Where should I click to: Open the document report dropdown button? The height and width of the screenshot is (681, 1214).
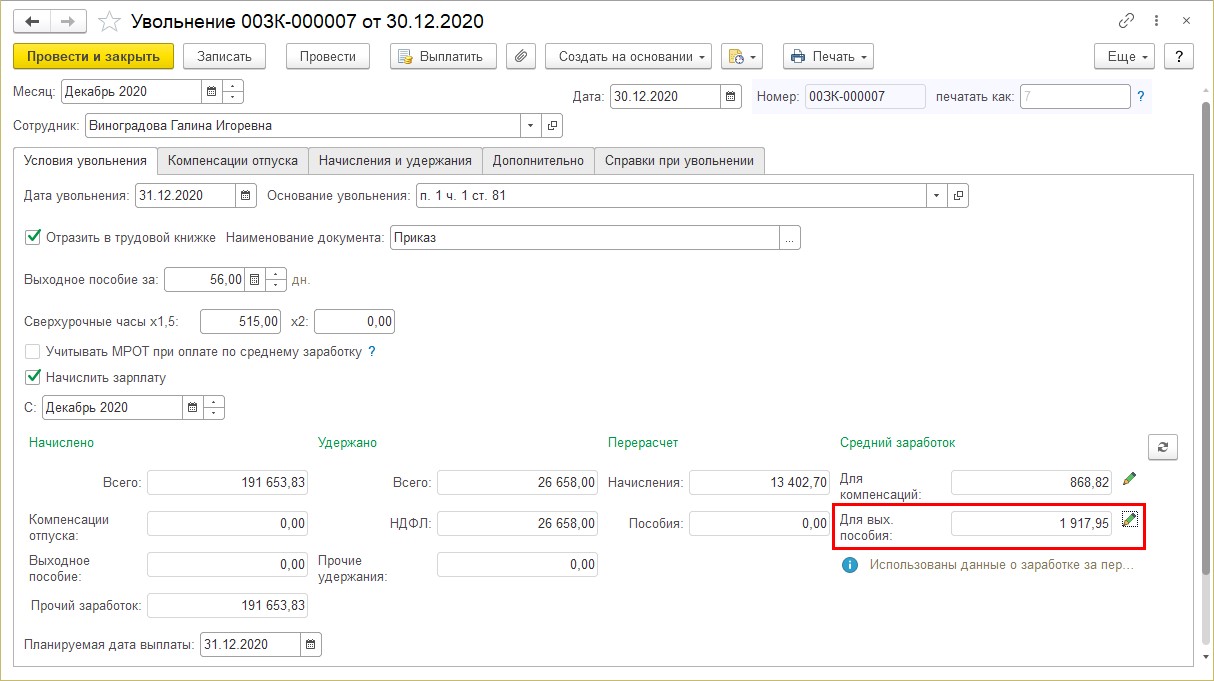tap(741, 57)
